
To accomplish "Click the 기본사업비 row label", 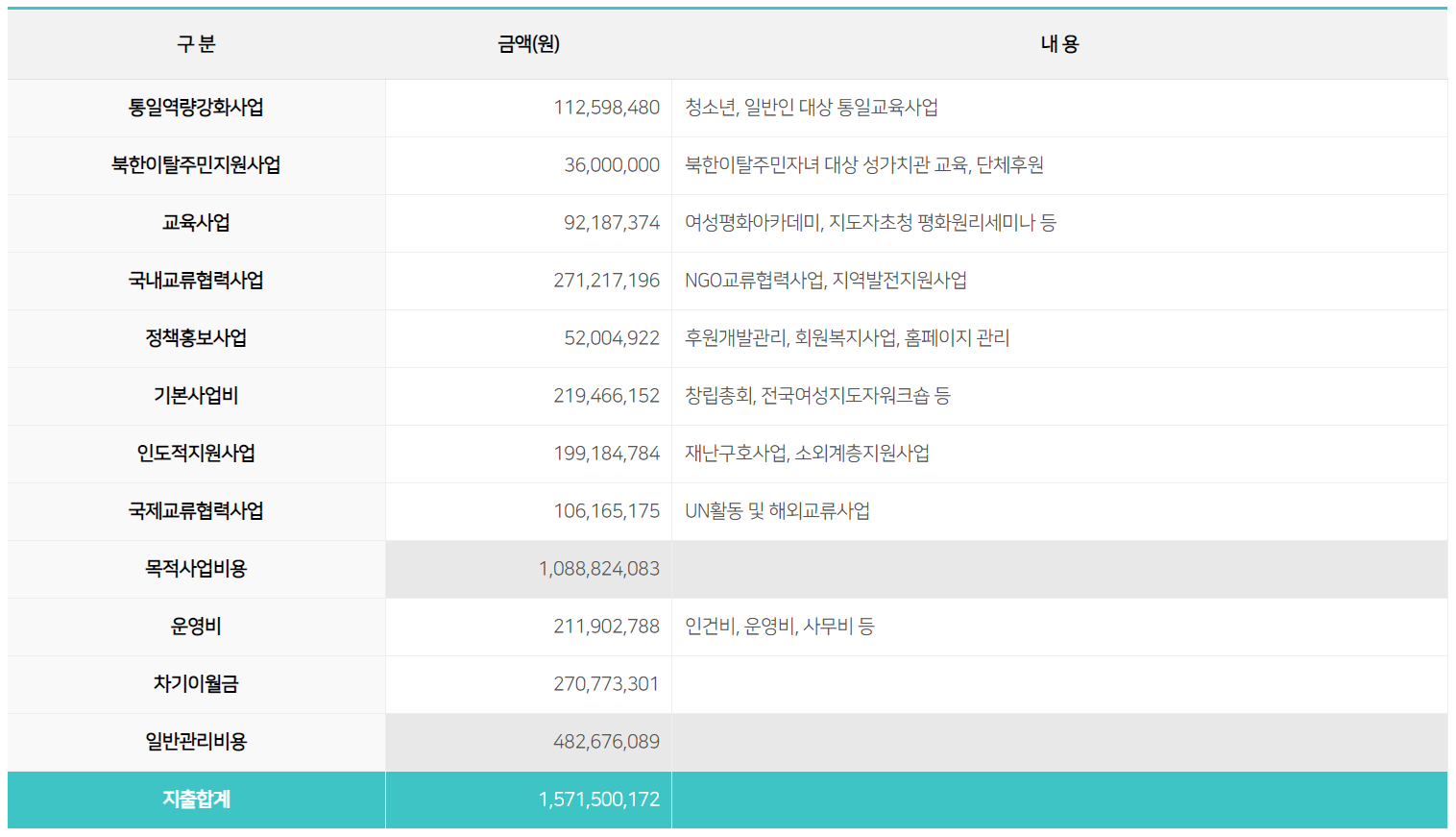I will [196, 396].
